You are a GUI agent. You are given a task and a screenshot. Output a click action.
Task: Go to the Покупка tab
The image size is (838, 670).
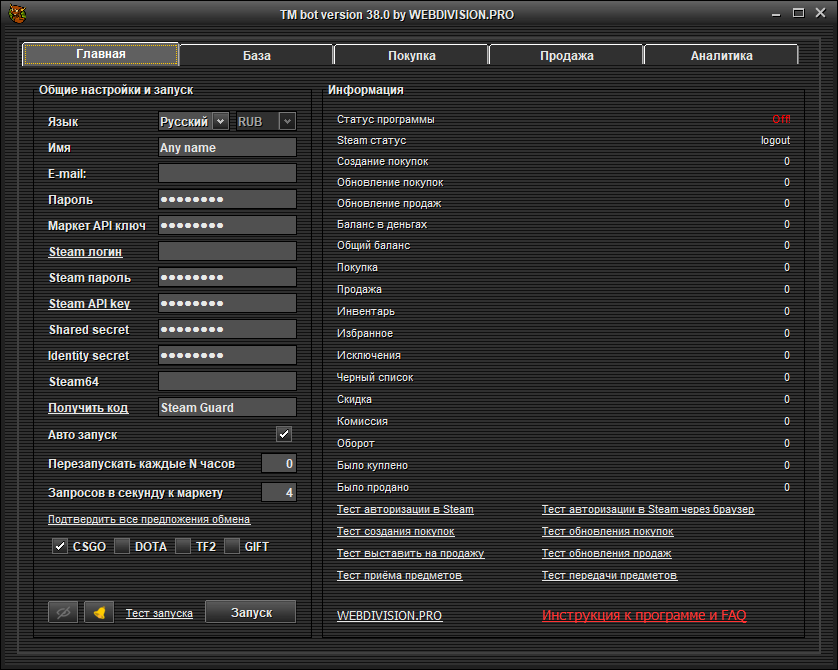click(411, 55)
